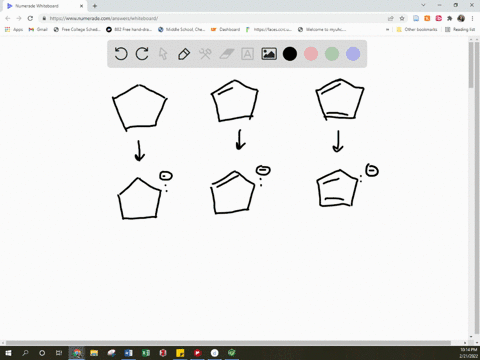Screen dimensions: 480x360
Task: Click the blue document extension icon
Action: 416,18
